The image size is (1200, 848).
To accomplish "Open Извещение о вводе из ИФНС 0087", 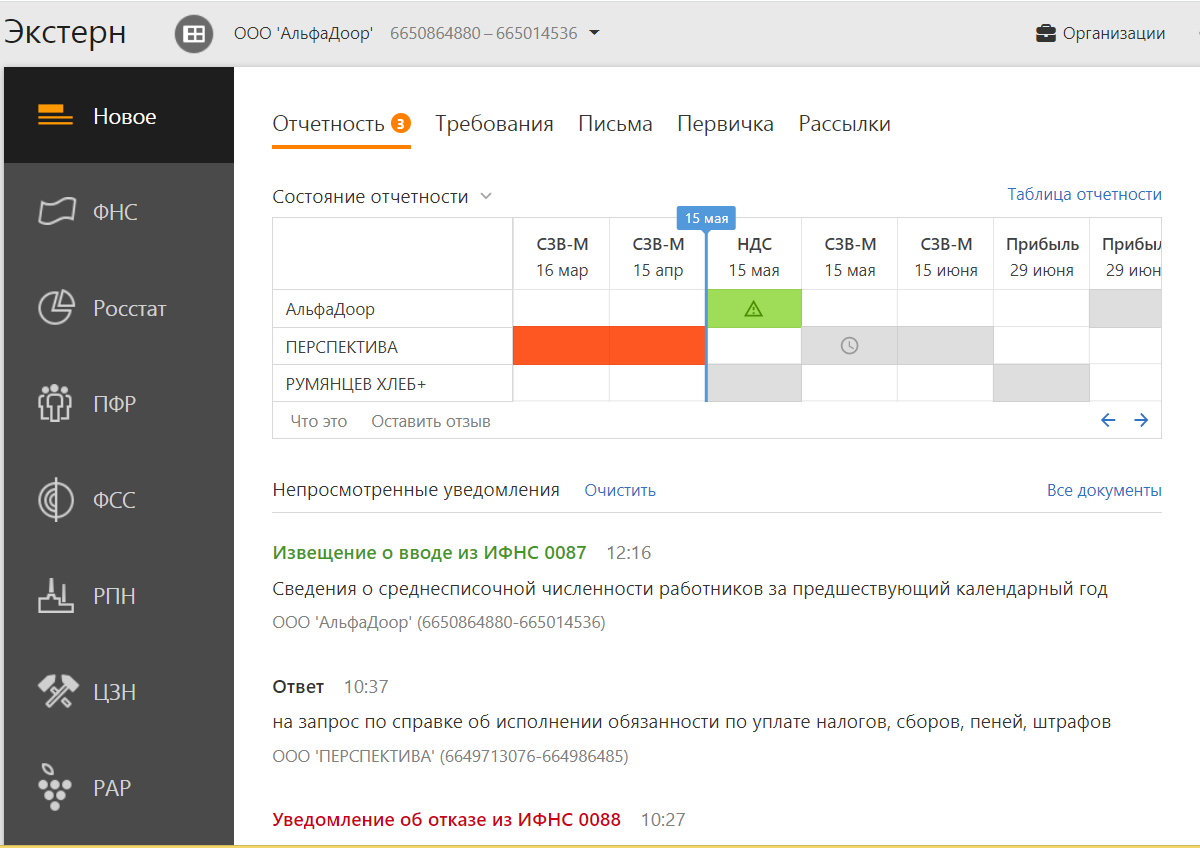I will [430, 552].
